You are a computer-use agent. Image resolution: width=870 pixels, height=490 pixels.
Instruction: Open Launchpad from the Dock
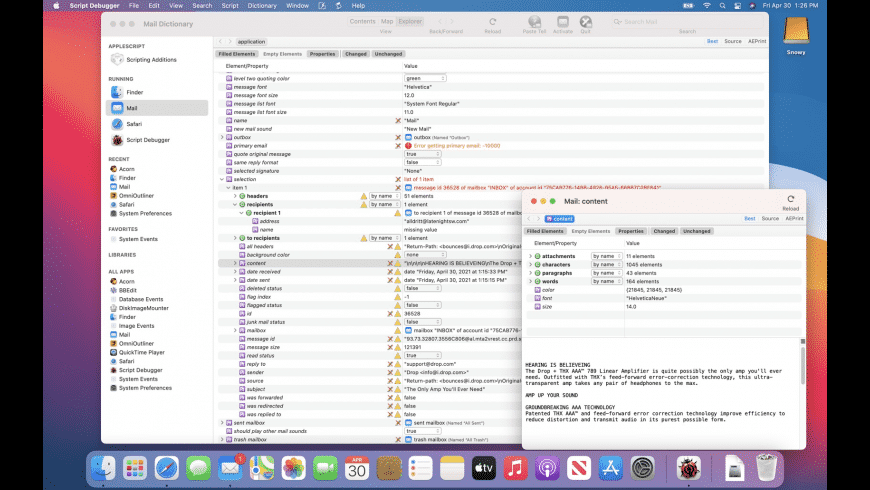point(135,468)
